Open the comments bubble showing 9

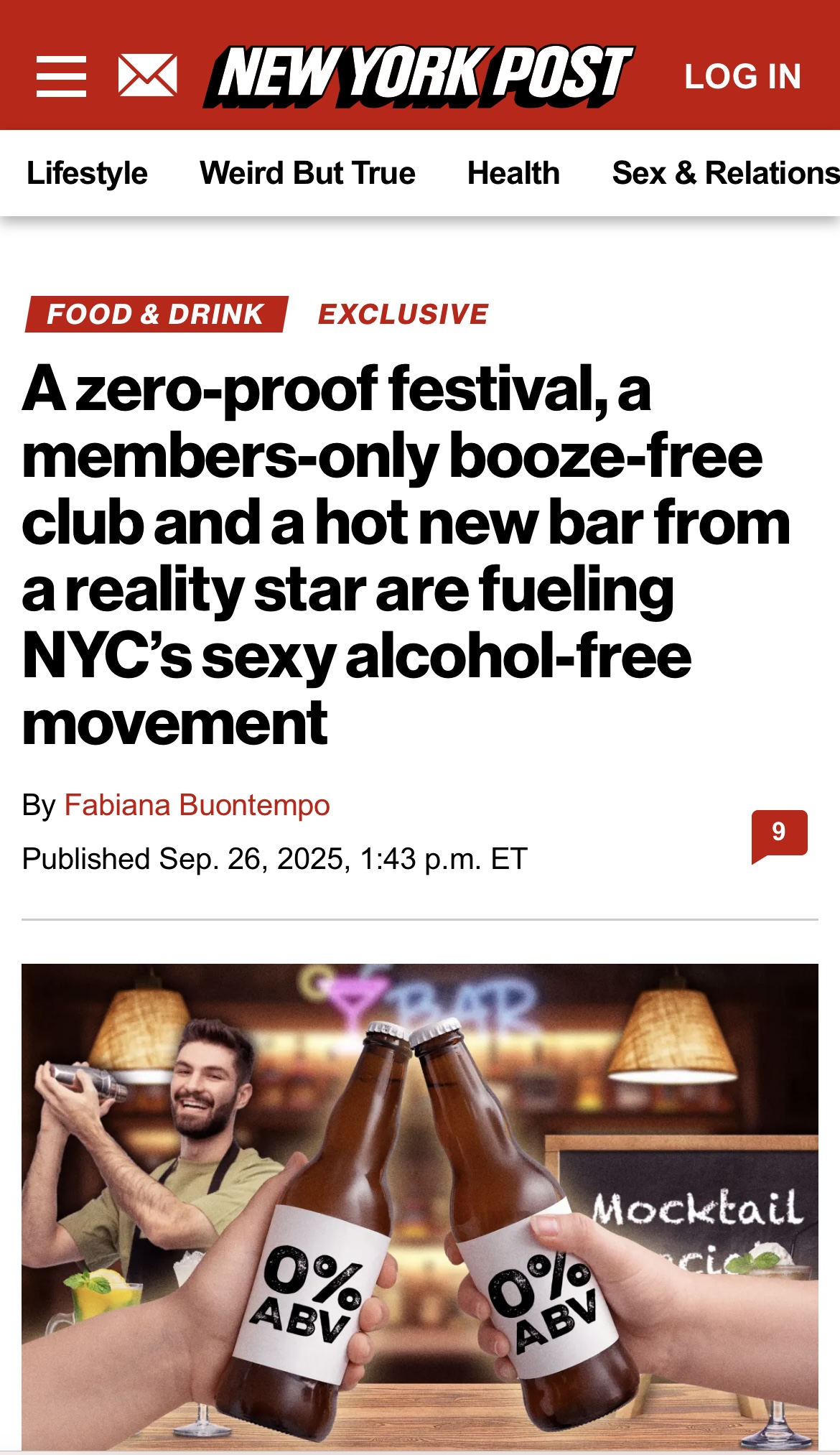pos(779,834)
